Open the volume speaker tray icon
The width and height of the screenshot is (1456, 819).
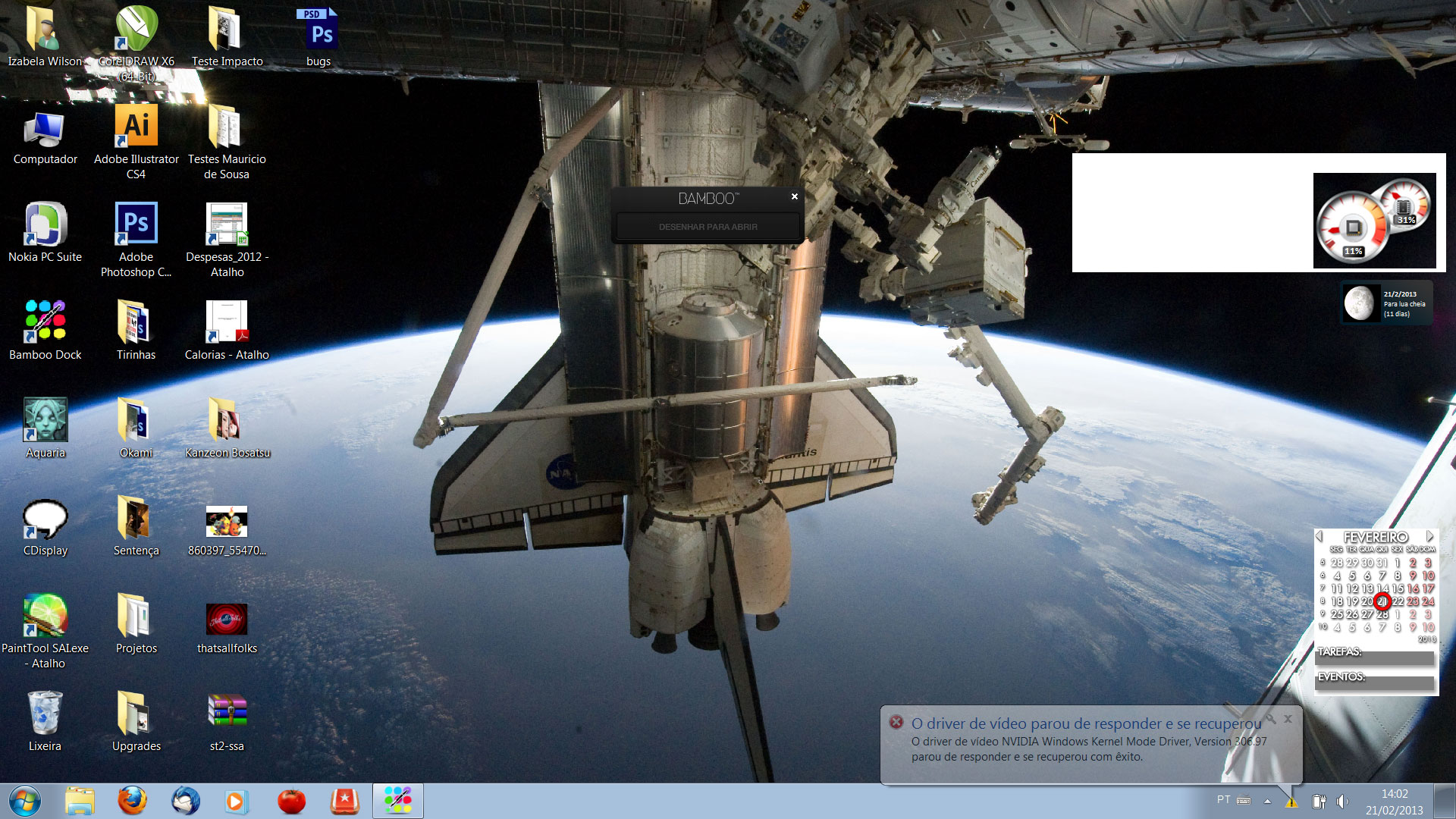coord(1342,802)
